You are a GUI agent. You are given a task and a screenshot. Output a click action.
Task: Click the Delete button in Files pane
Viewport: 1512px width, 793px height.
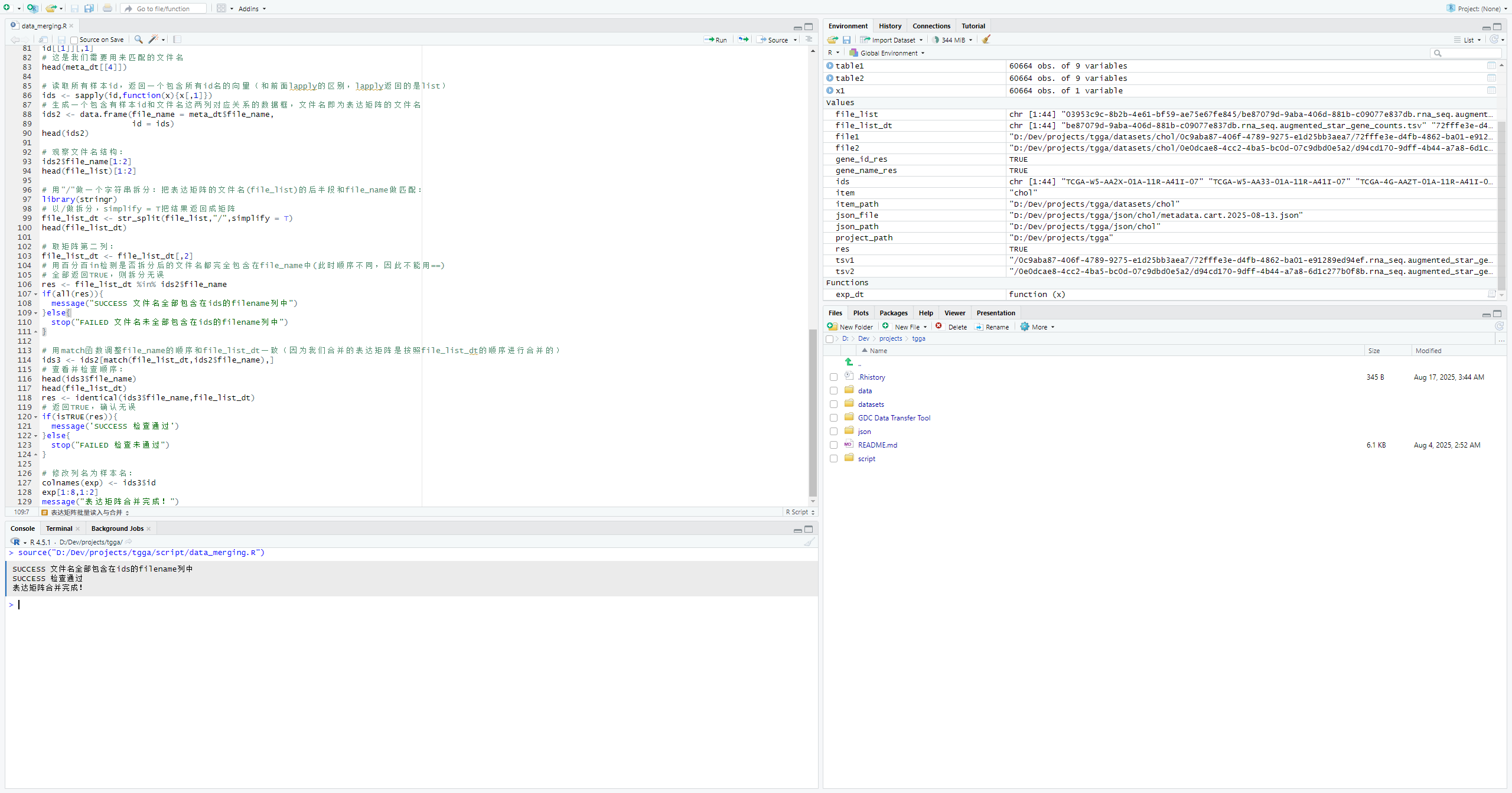tap(951, 327)
